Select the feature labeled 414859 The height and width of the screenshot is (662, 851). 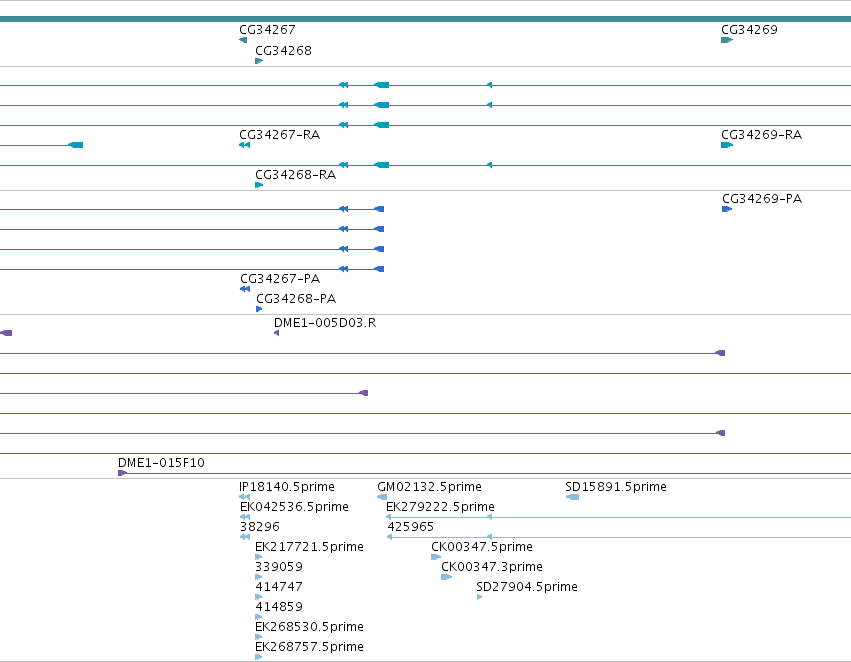259,617
